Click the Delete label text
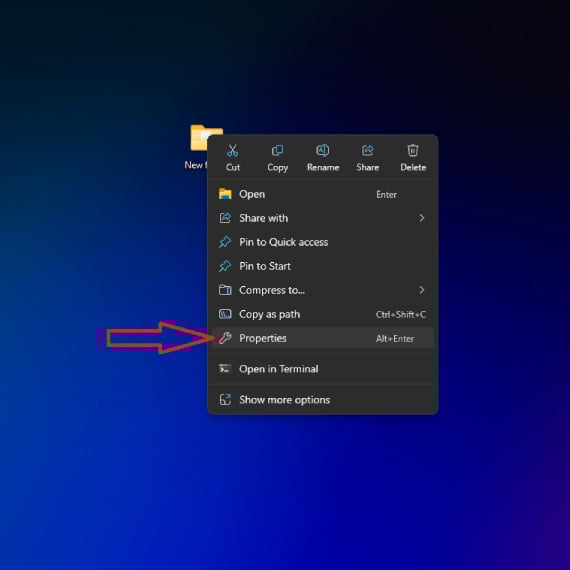 point(413,167)
